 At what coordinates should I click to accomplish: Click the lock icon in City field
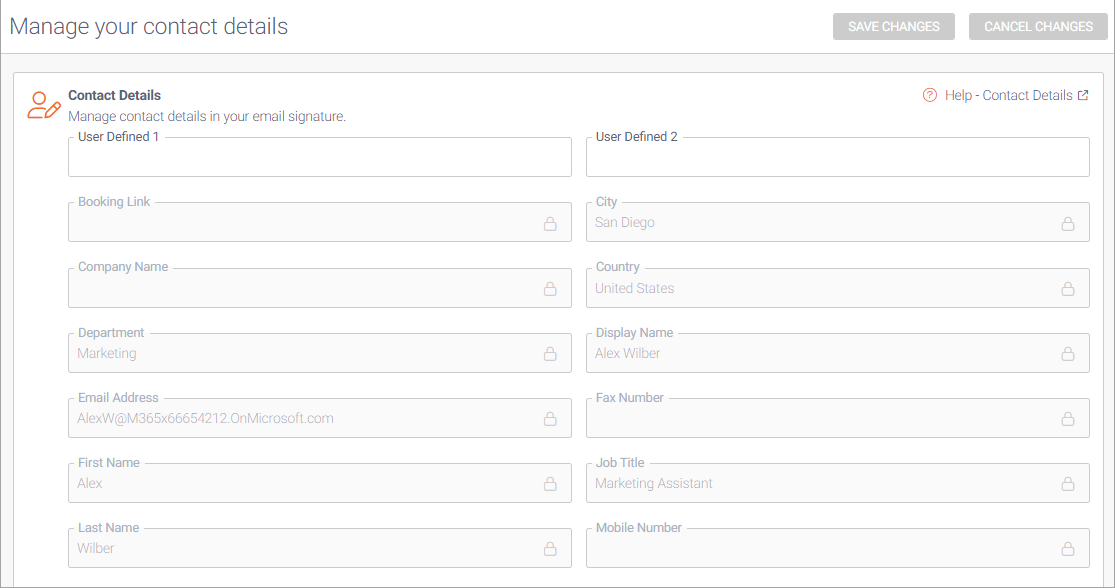(x=1068, y=224)
